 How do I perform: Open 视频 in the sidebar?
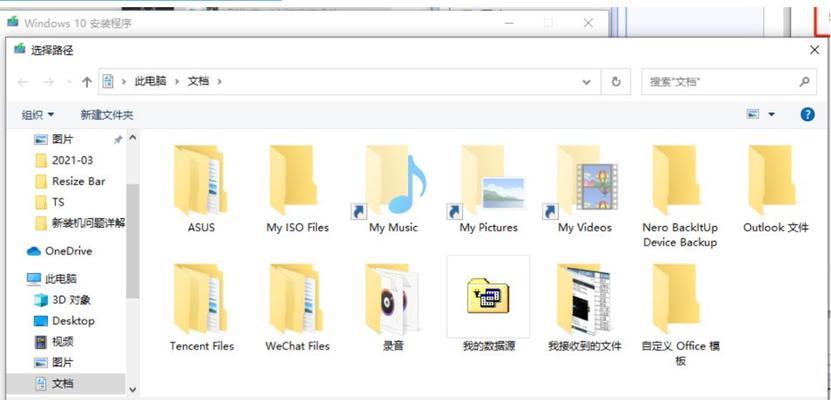54,342
